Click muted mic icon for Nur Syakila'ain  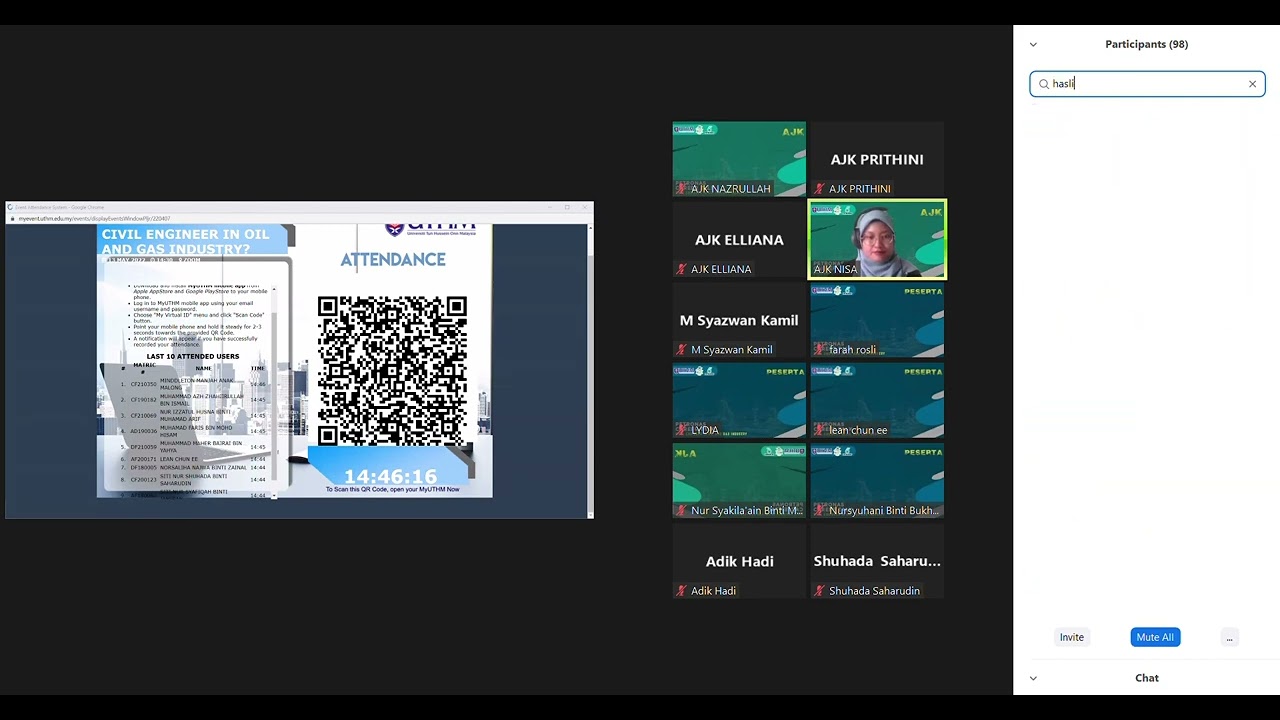(x=682, y=511)
